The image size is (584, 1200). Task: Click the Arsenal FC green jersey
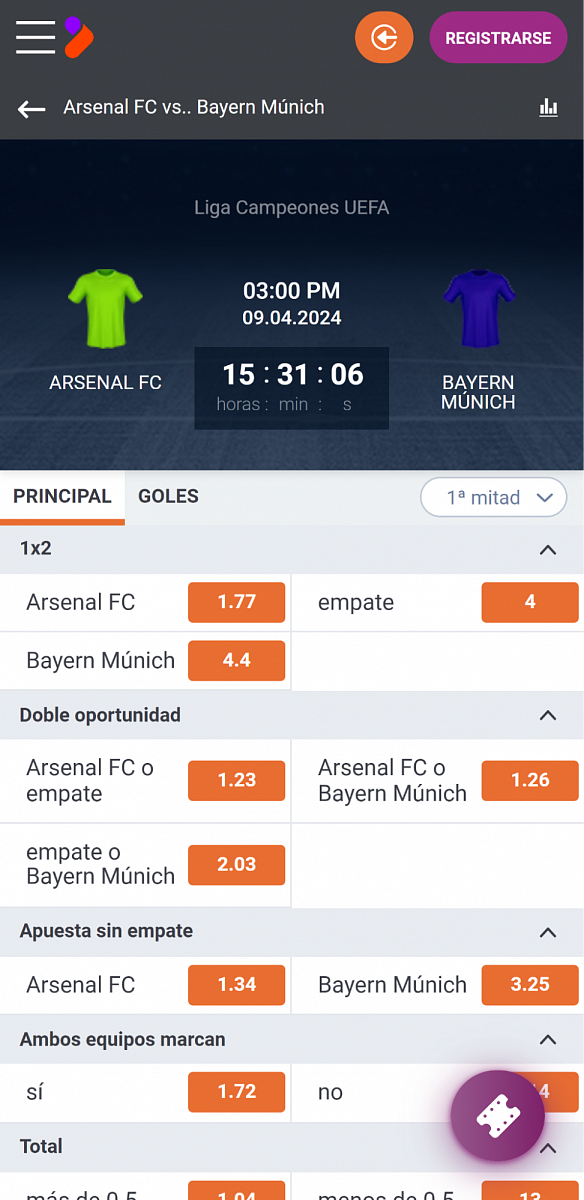[x=105, y=307]
